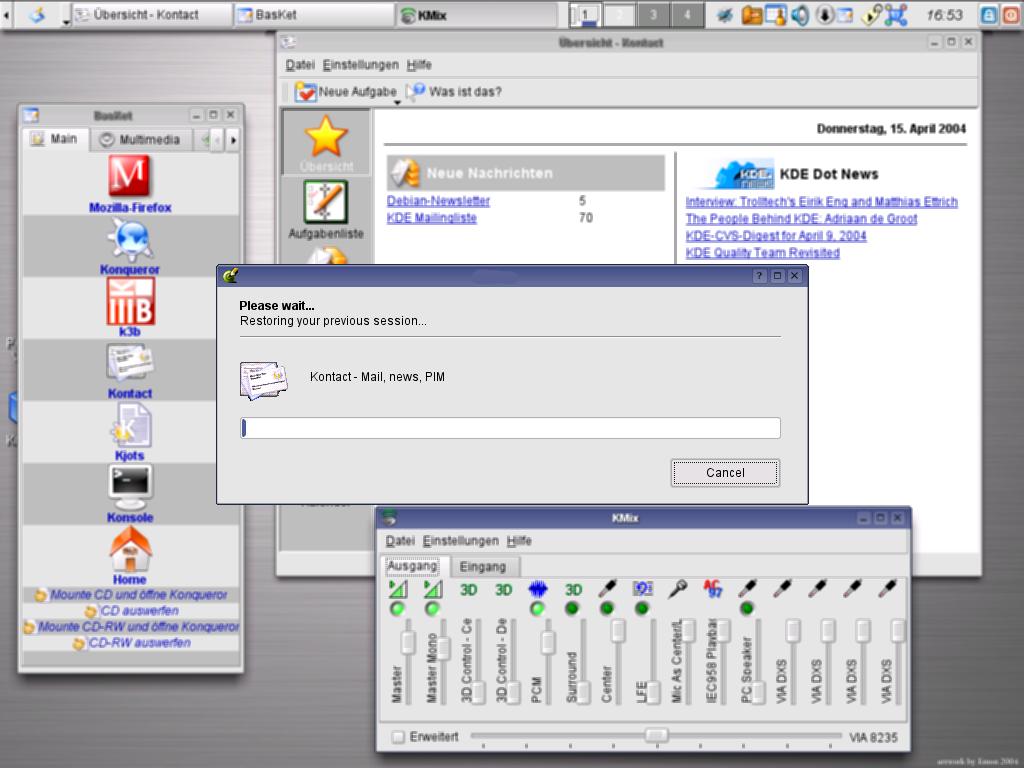Open Debian-Newsletter link
This screenshot has width=1024, height=768.
[438, 200]
